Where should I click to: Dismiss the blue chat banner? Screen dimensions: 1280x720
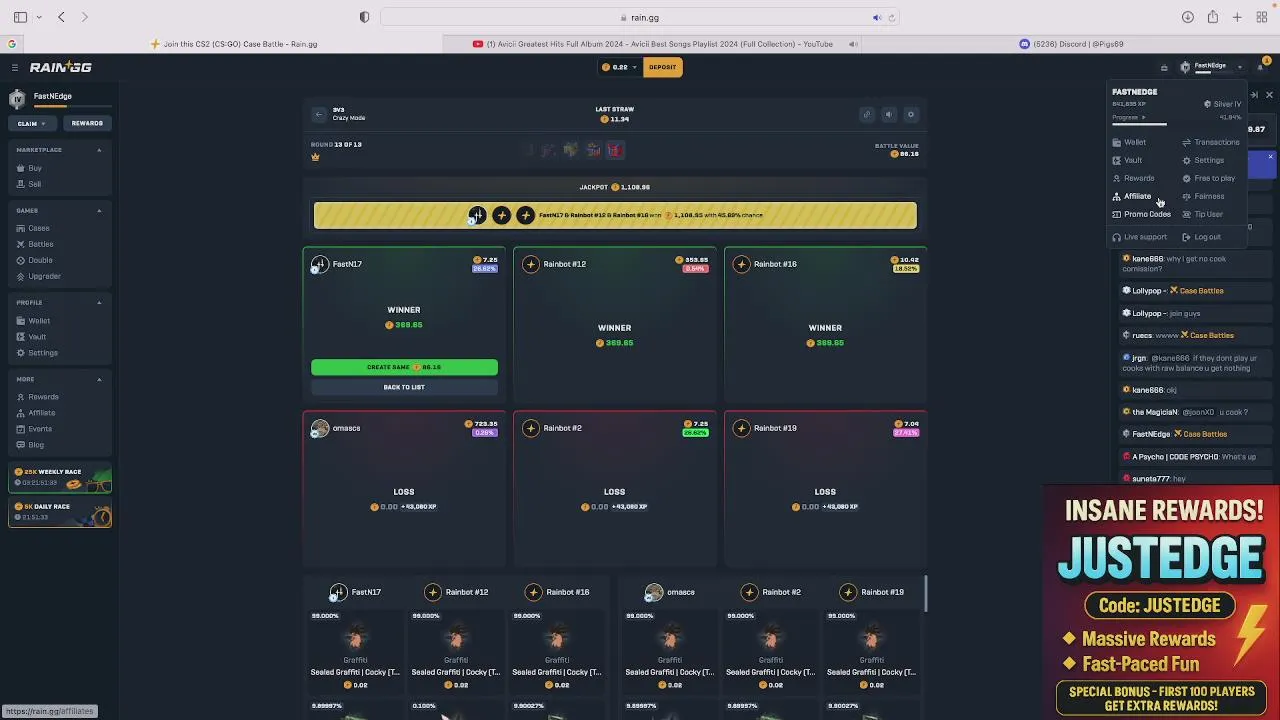point(1270,157)
